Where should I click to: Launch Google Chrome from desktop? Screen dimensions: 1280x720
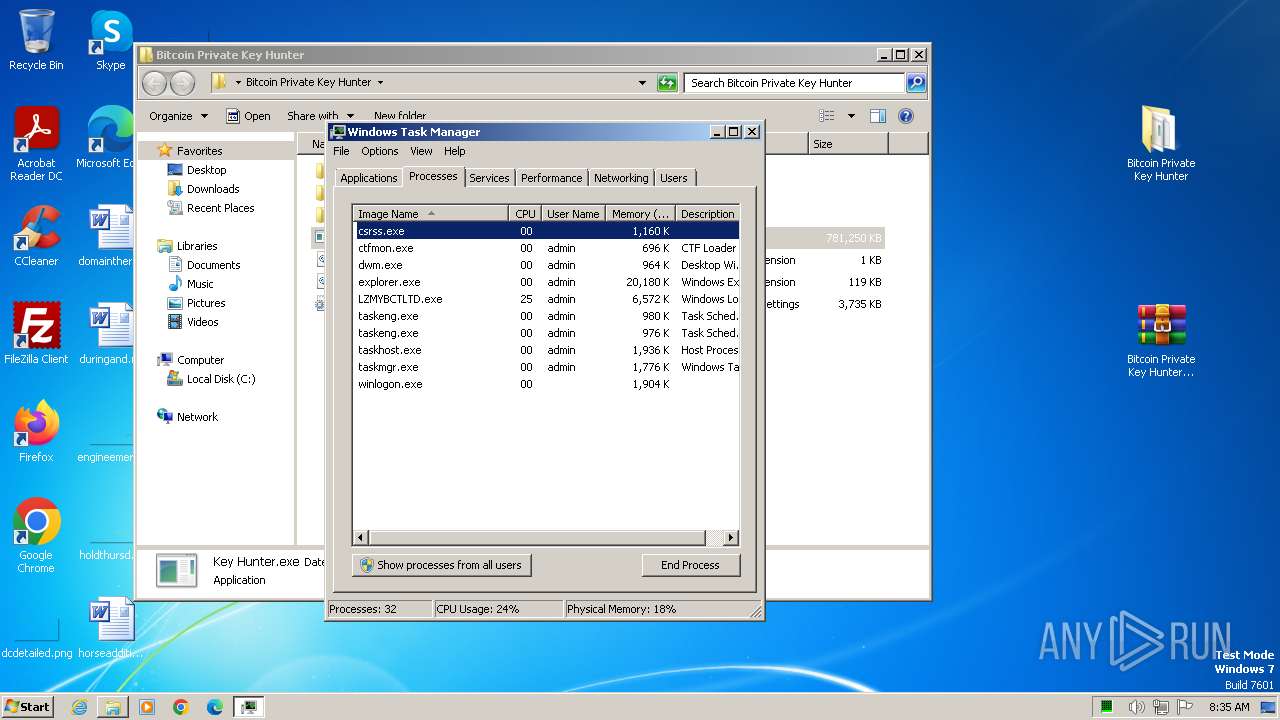tap(36, 536)
